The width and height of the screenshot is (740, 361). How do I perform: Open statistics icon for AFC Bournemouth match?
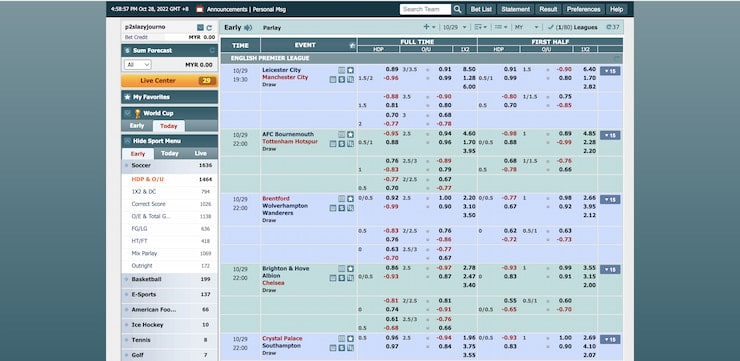click(x=350, y=143)
